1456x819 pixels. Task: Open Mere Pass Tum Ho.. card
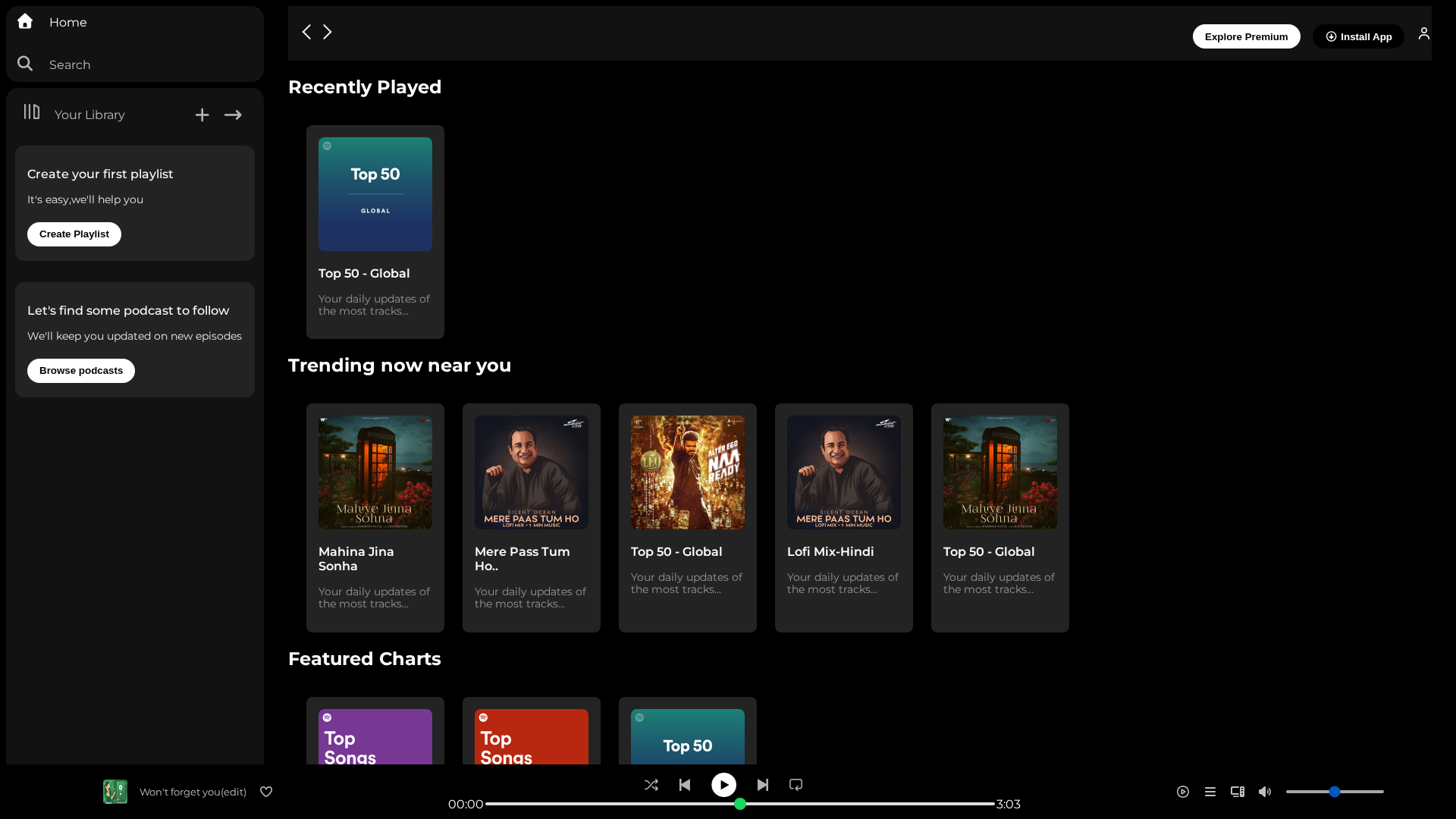(x=532, y=518)
